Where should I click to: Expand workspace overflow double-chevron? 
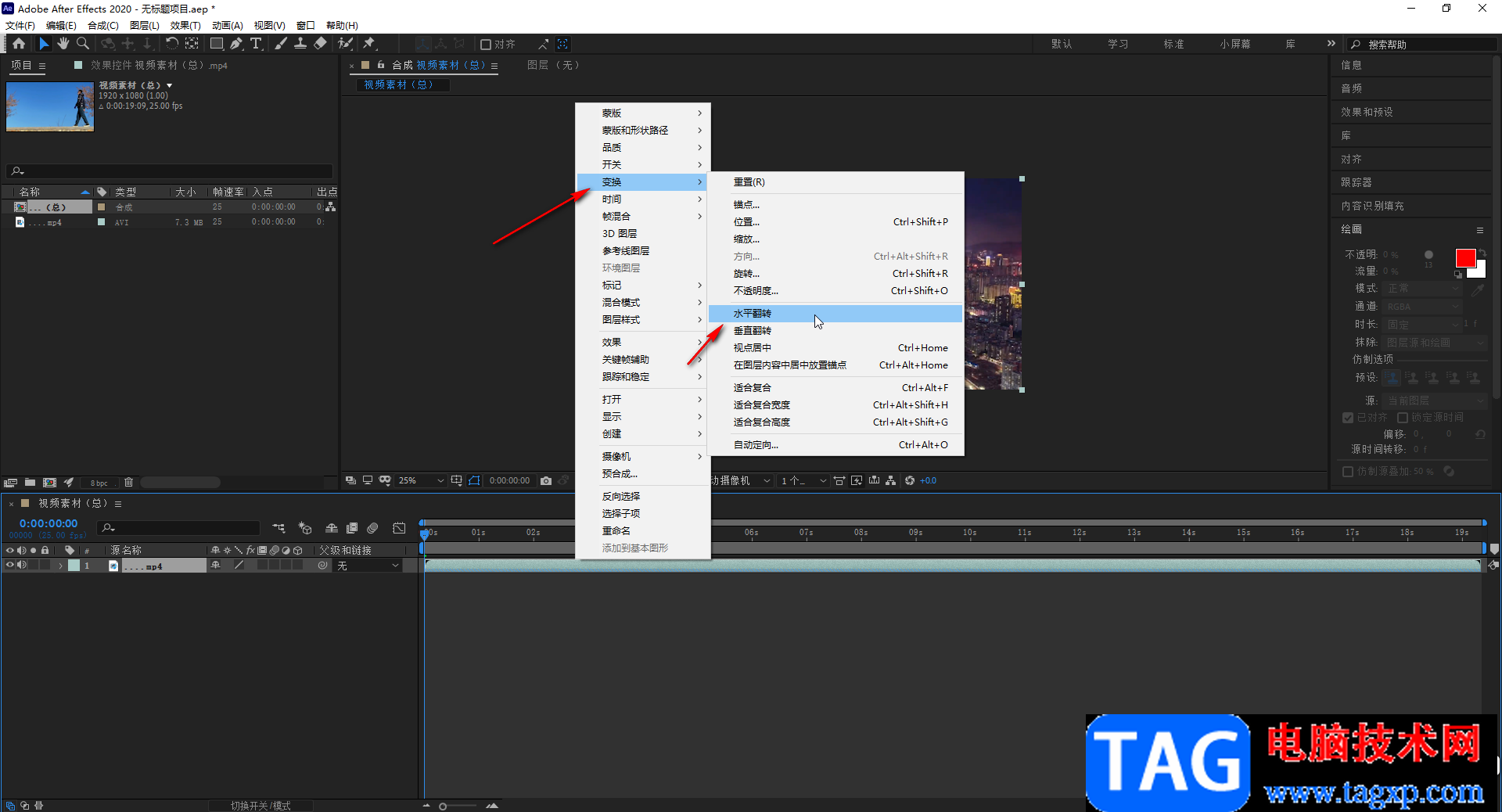(x=1331, y=44)
